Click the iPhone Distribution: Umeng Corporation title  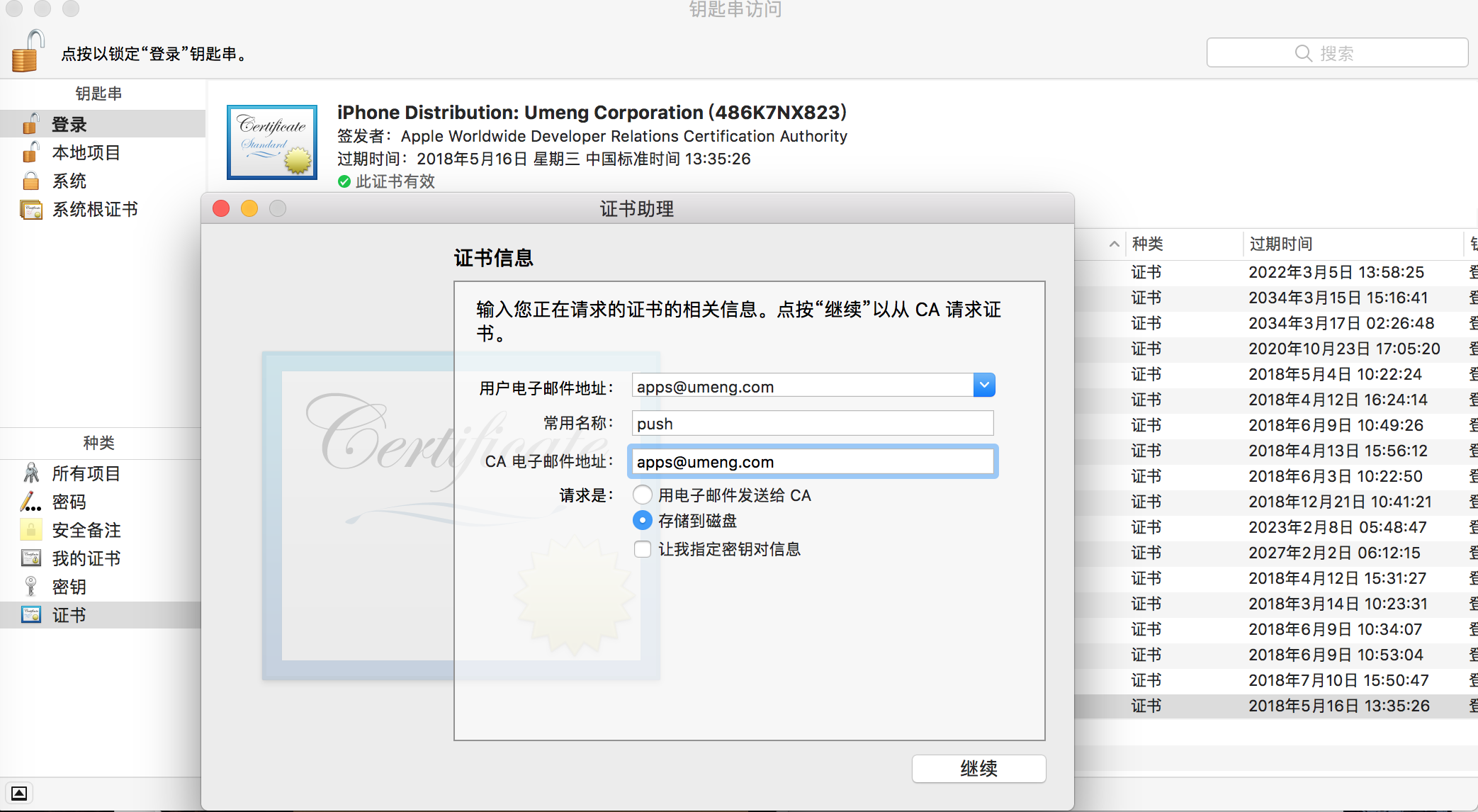[592, 112]
